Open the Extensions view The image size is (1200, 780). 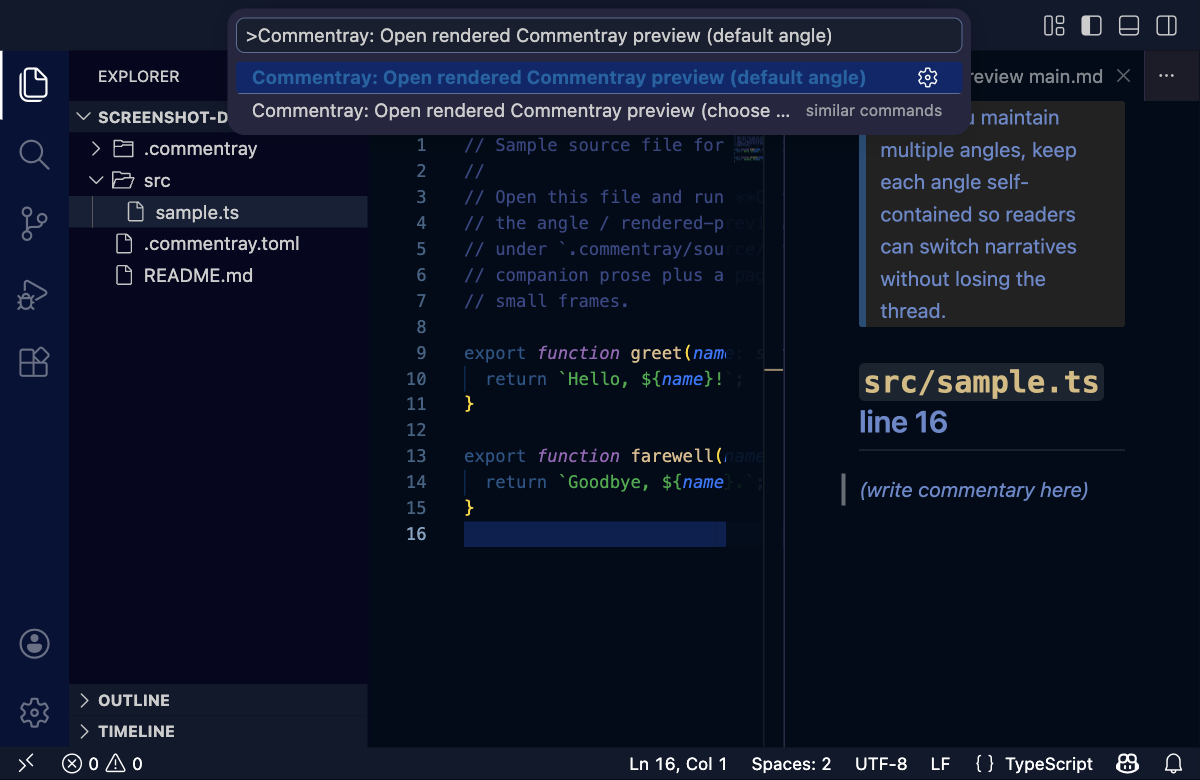click(x=34, y=362)
